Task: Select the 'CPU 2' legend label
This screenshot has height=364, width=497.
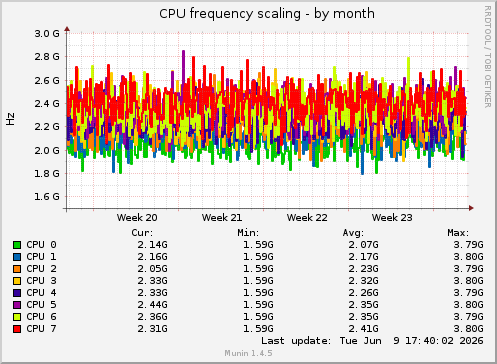Action: coord(41,269)
